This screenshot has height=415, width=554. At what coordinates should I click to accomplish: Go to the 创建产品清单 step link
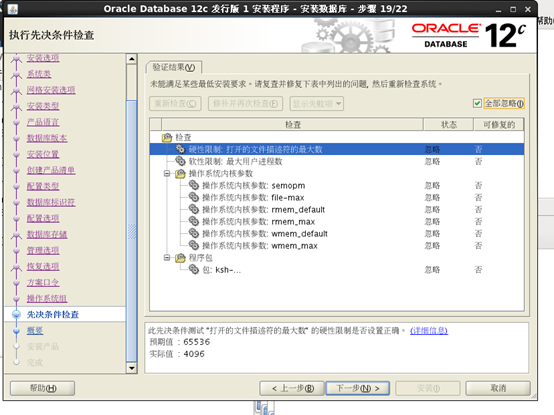pyautogui.click(x=51, y=170)
